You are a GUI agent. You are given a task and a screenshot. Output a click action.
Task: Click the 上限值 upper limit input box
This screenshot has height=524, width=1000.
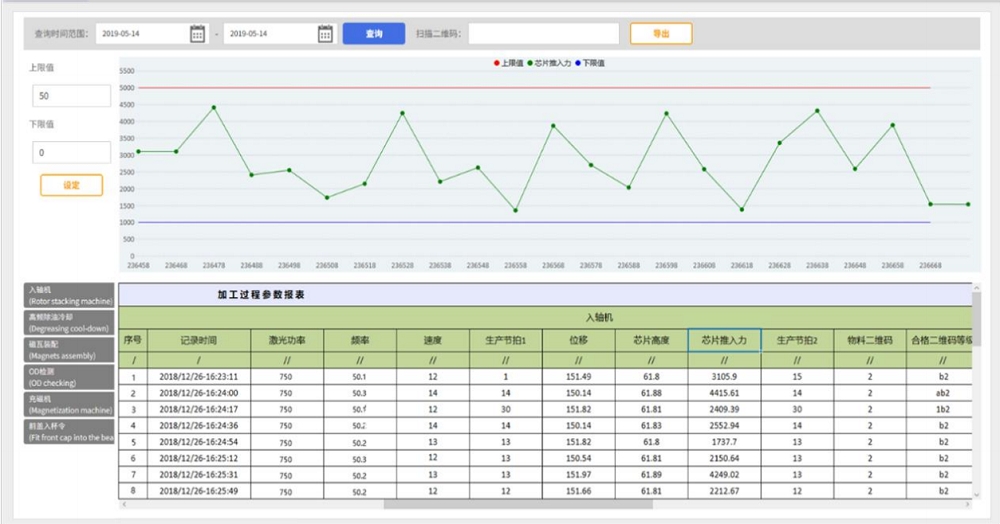point(71,97)
